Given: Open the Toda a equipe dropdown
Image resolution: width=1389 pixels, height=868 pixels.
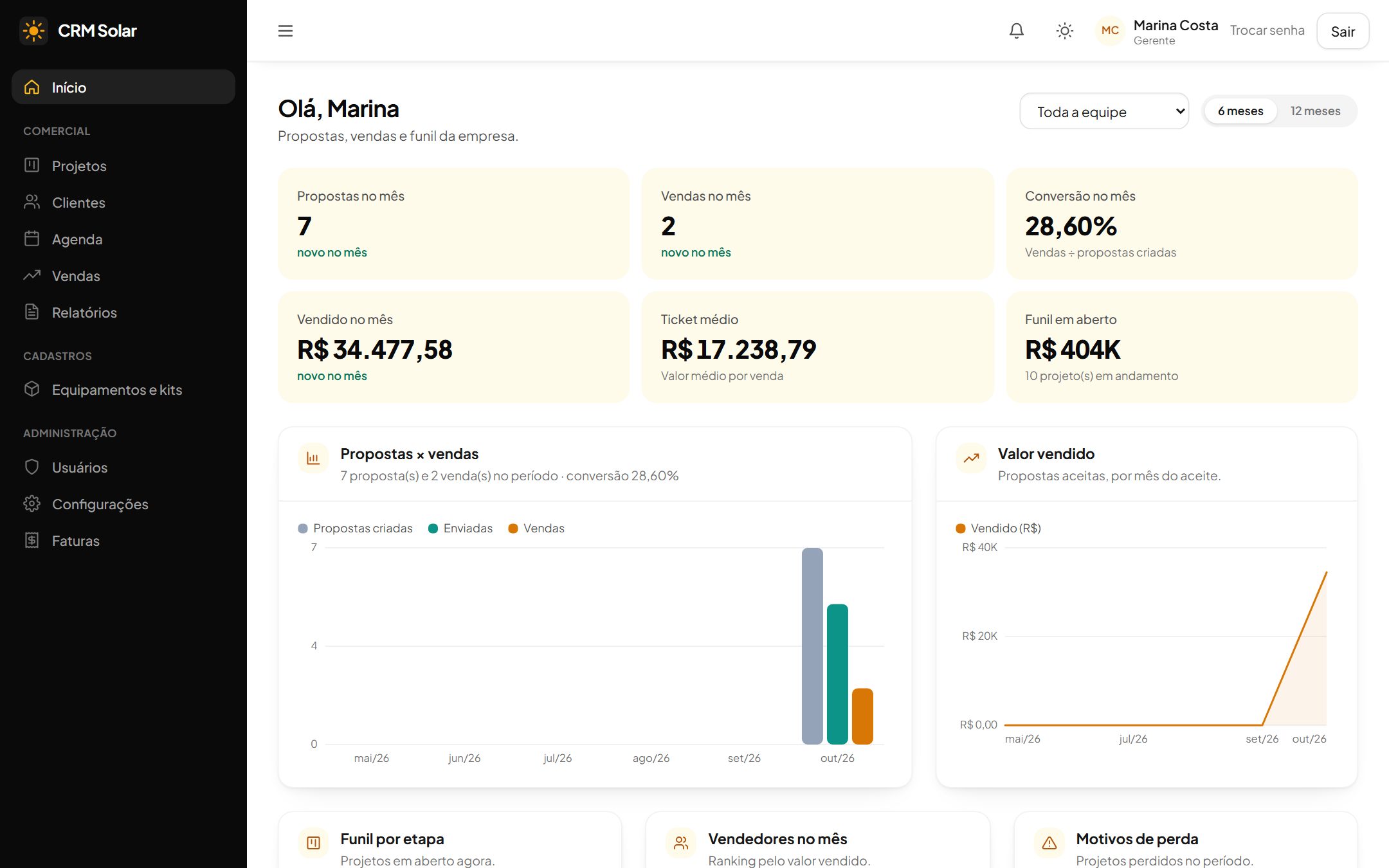Looking at the screenshot, I should pyautogui.click(x=1104, y=111).
